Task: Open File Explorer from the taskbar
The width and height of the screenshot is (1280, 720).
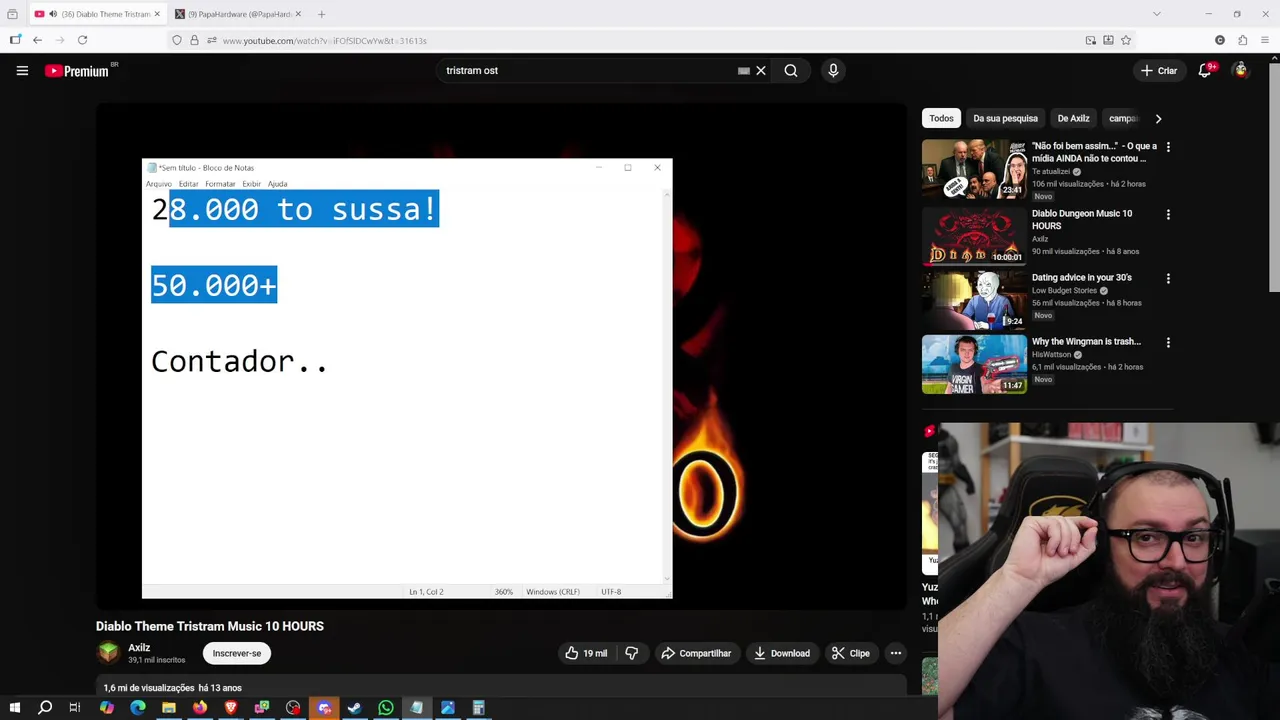Action: [x=169, y=708]
